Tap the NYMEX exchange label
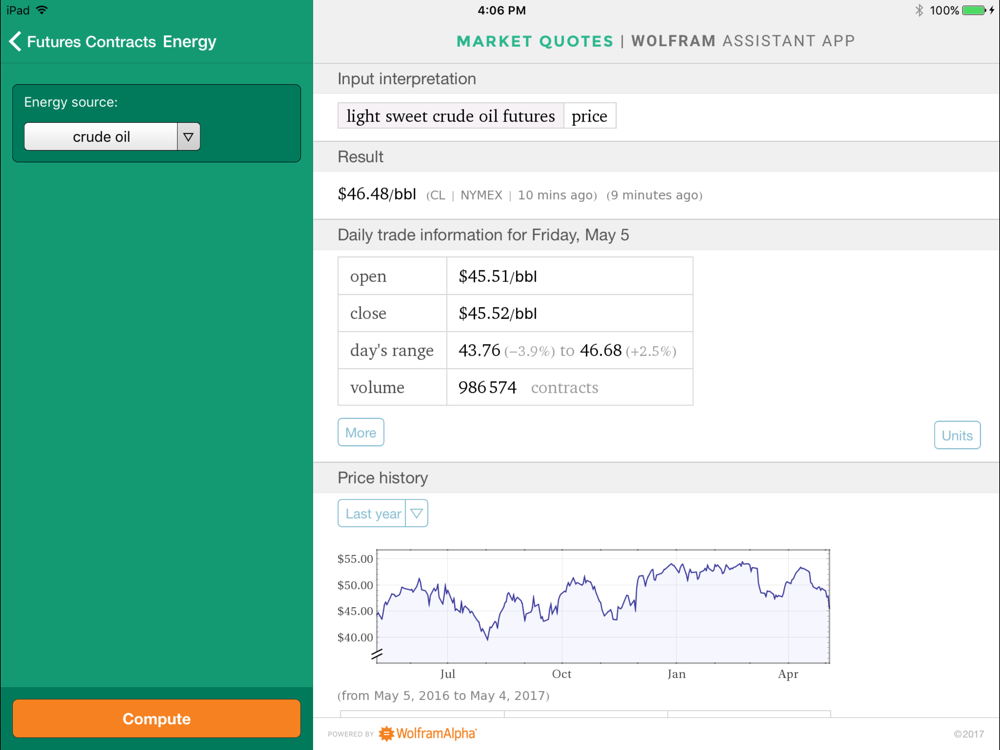 tap(482, 195)
